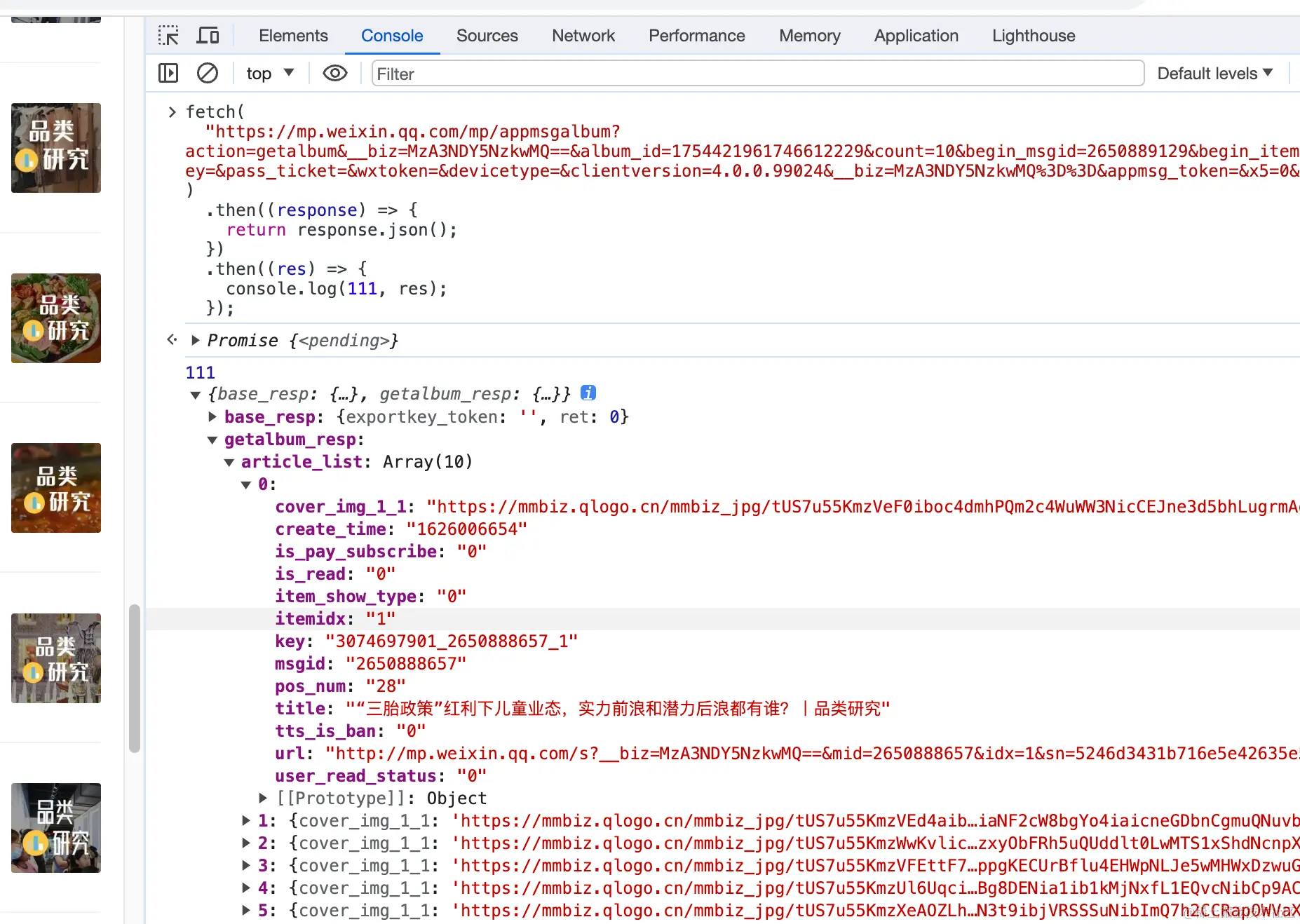This screenshot has height=924, width=1300.
Task: Open the fifth 品类研究 article thumbnail
Action: pyautogui.click(x=56, y=828)
